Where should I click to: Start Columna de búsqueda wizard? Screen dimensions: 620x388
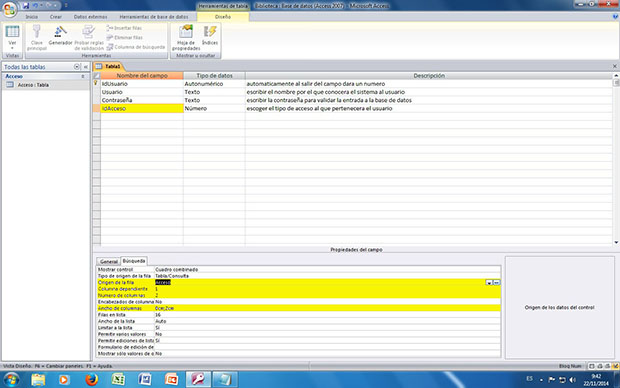136,47
